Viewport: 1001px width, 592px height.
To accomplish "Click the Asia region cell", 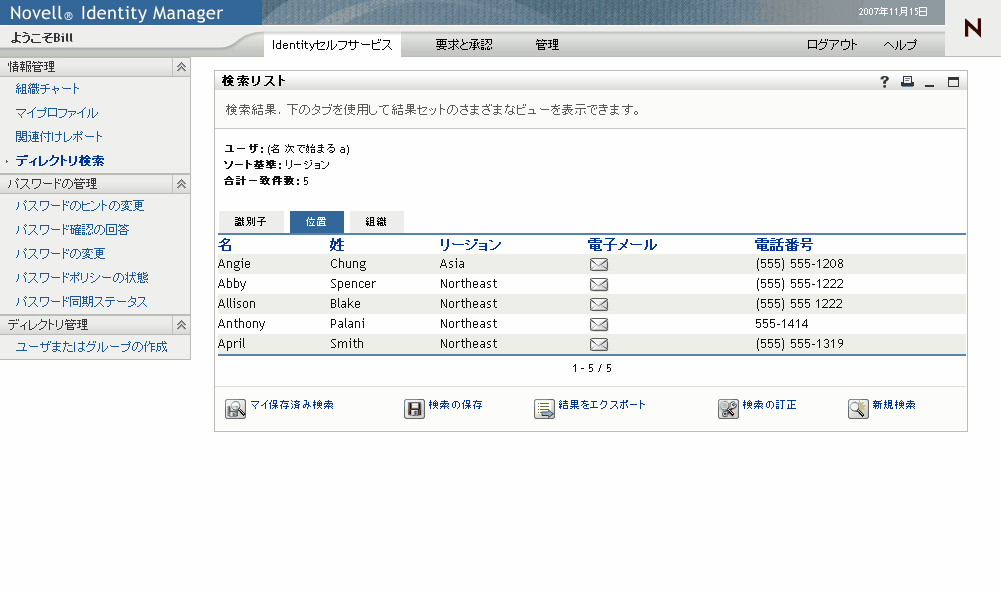I will coord(452,264).
